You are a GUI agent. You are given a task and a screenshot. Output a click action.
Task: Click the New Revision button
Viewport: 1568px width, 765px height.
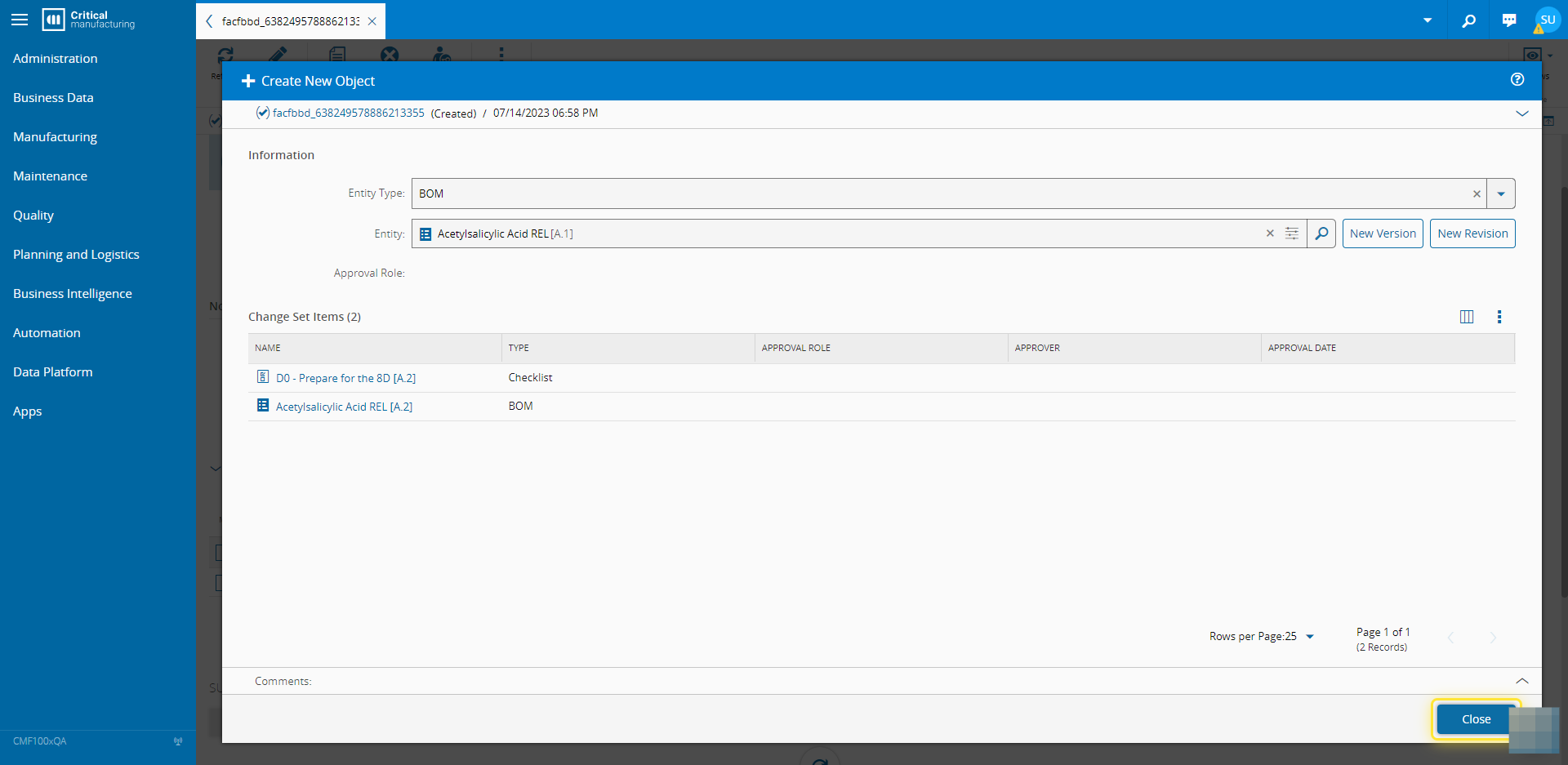[x=1472, y=234]
